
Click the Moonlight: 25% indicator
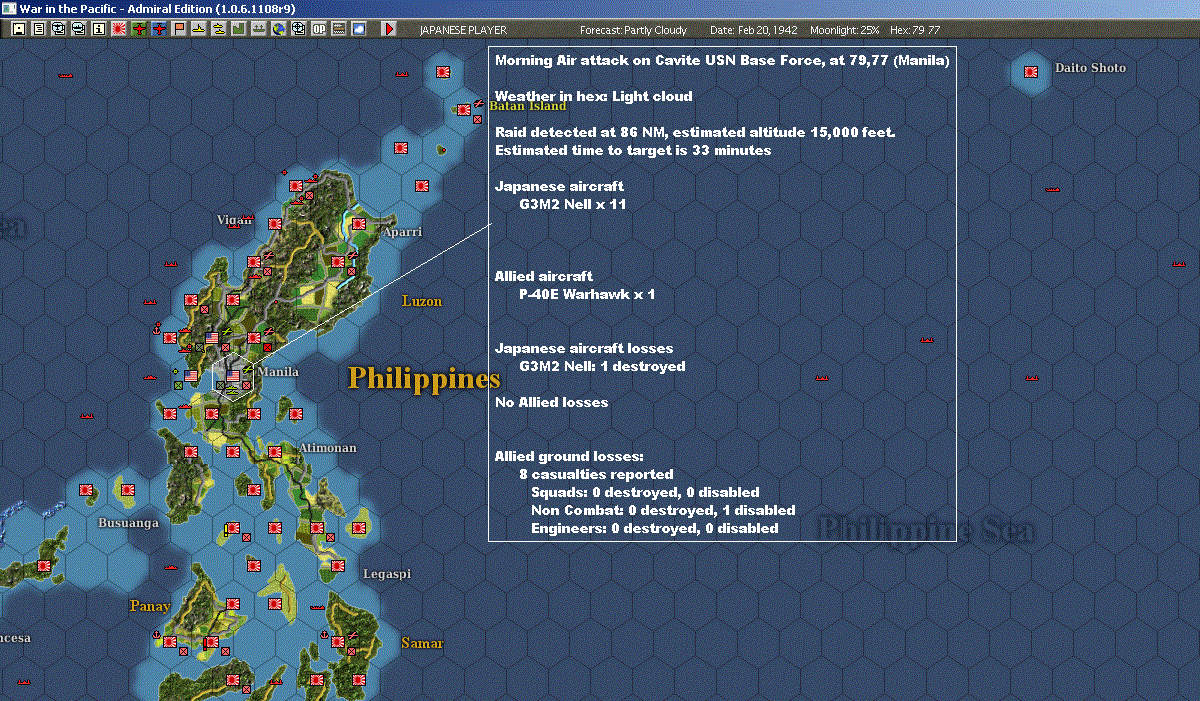[x=845, y=30]
